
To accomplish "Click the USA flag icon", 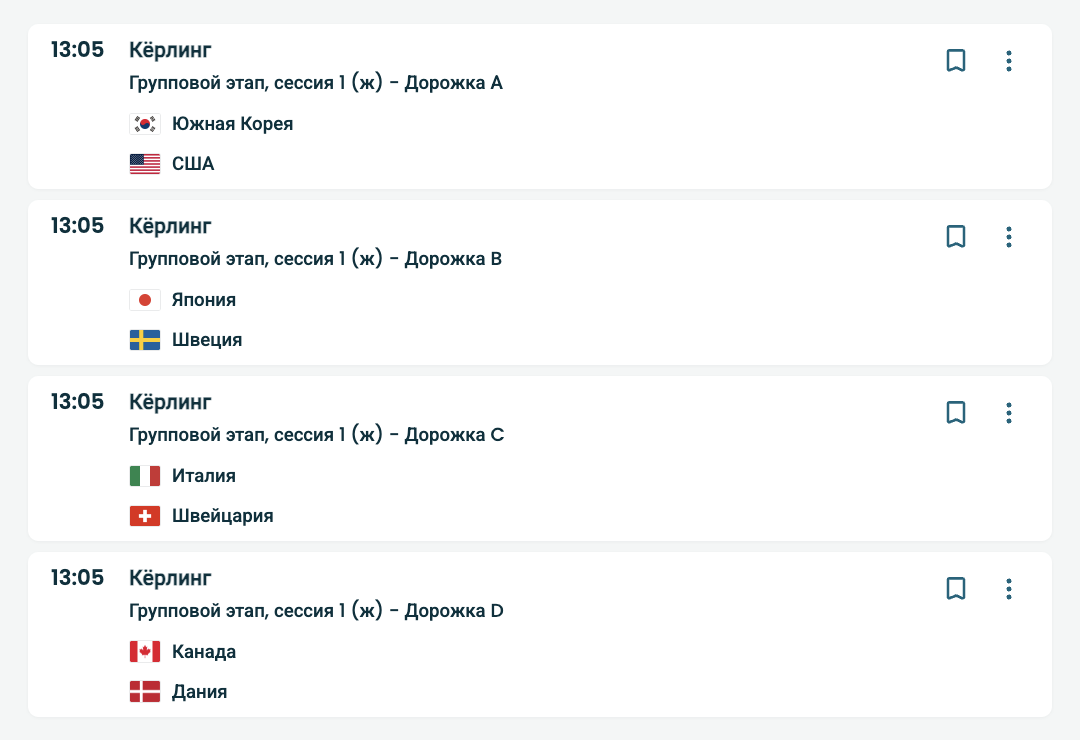I will point(145,164).
